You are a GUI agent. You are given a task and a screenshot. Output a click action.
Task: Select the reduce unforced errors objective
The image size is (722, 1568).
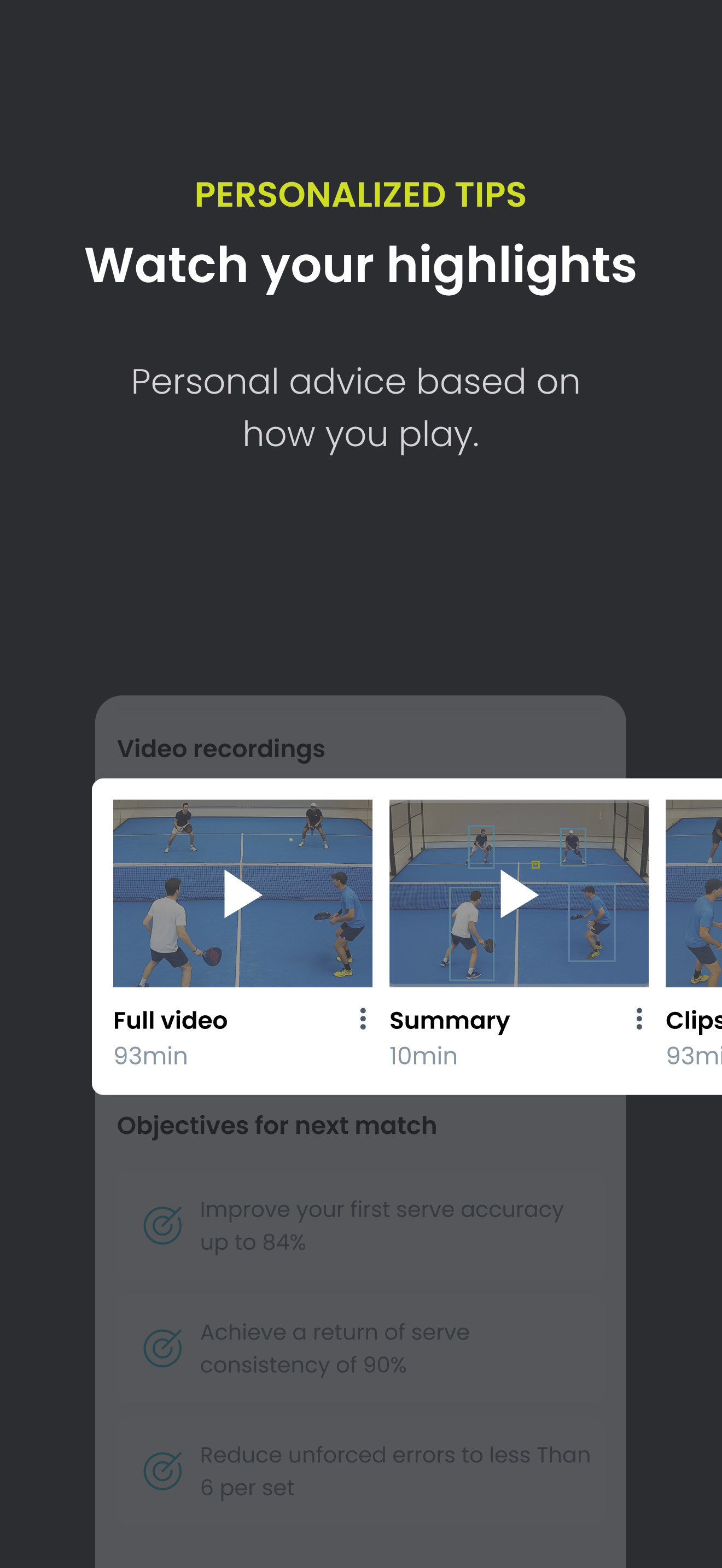point(395,1471)
